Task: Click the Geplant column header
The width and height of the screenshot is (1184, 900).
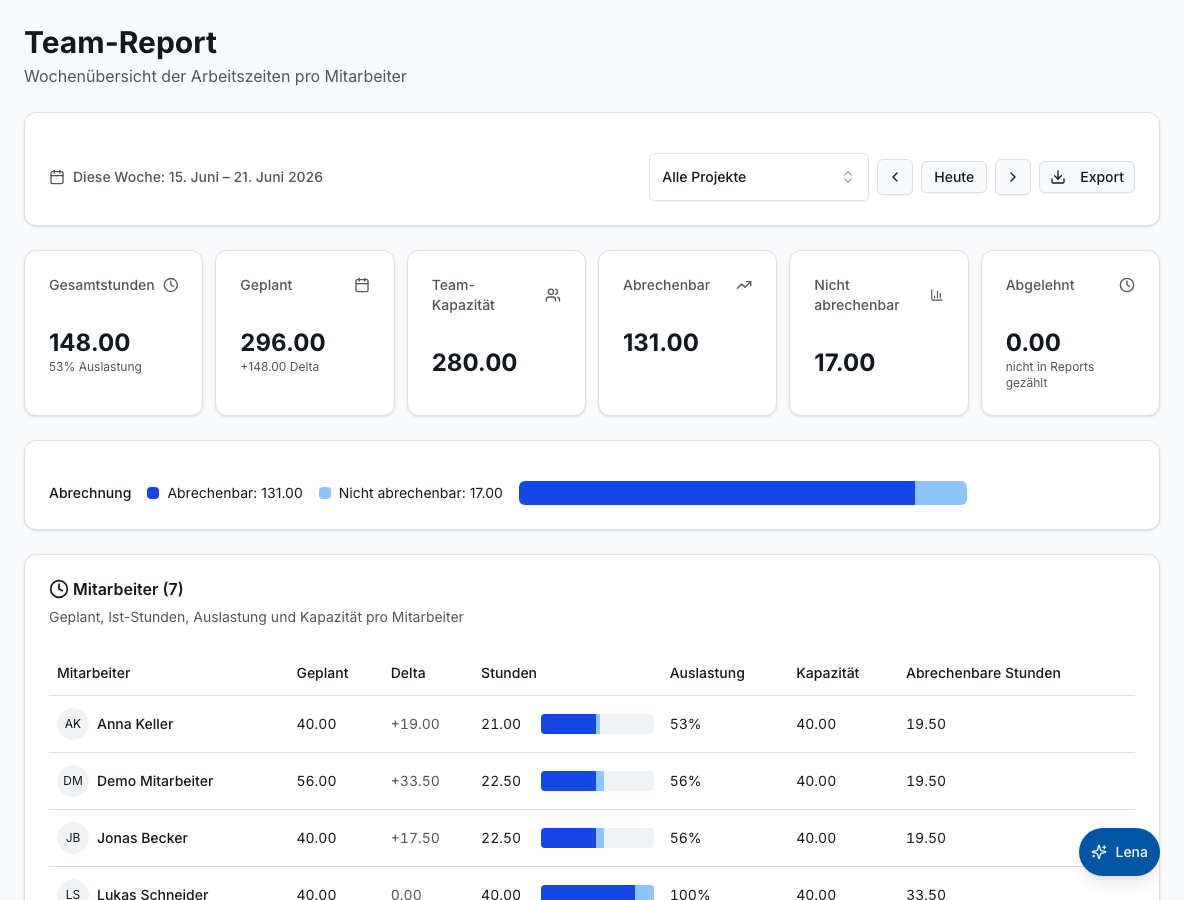Action: [322, 673]
